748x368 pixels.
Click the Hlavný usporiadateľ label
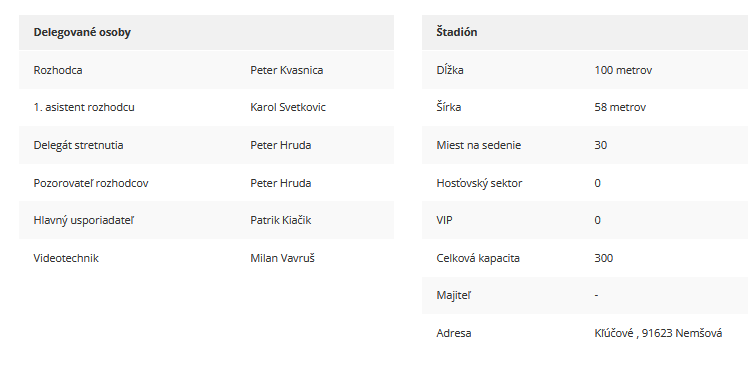tap(83, 220)
